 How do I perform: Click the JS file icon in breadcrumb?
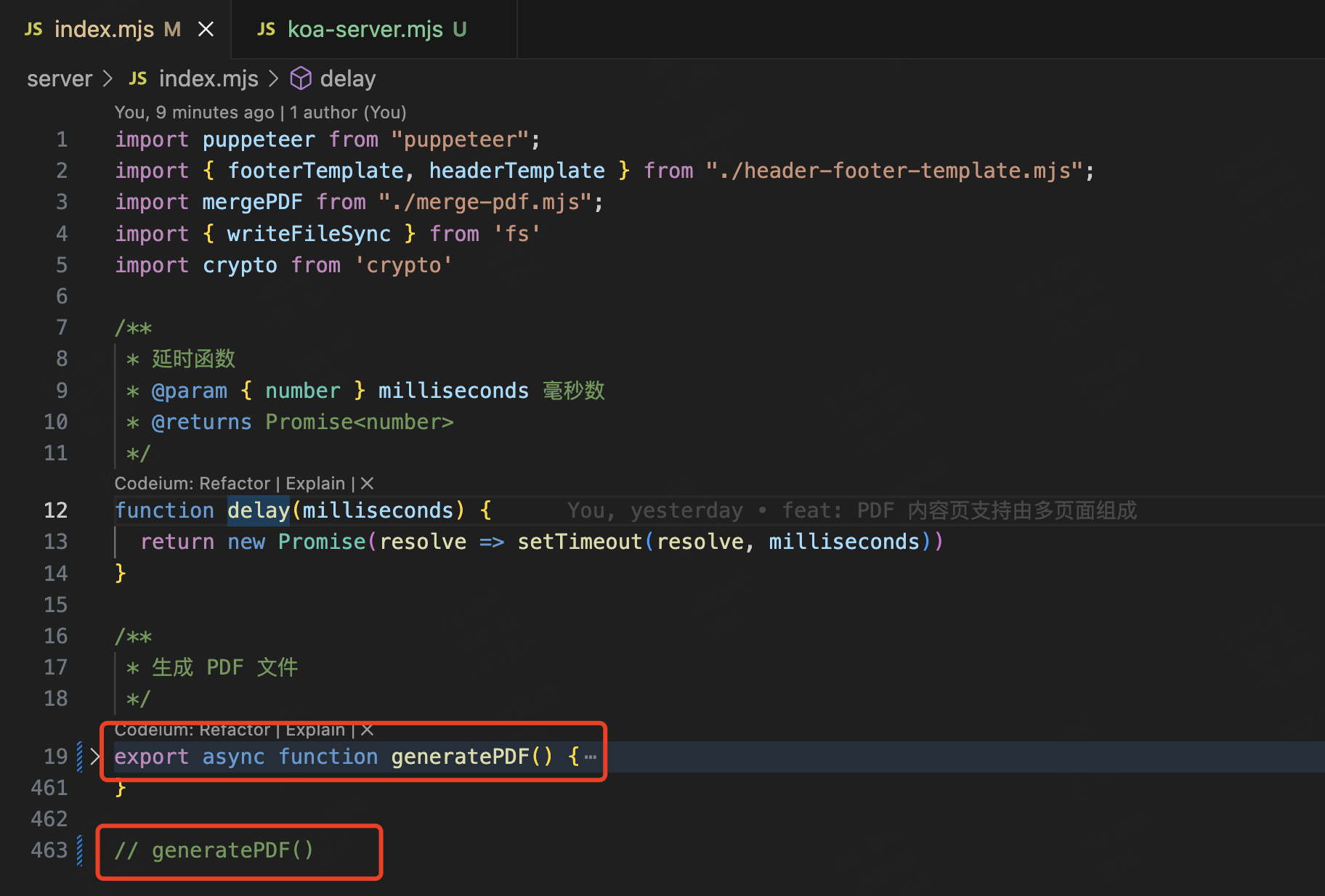click(x=138, y=78)
